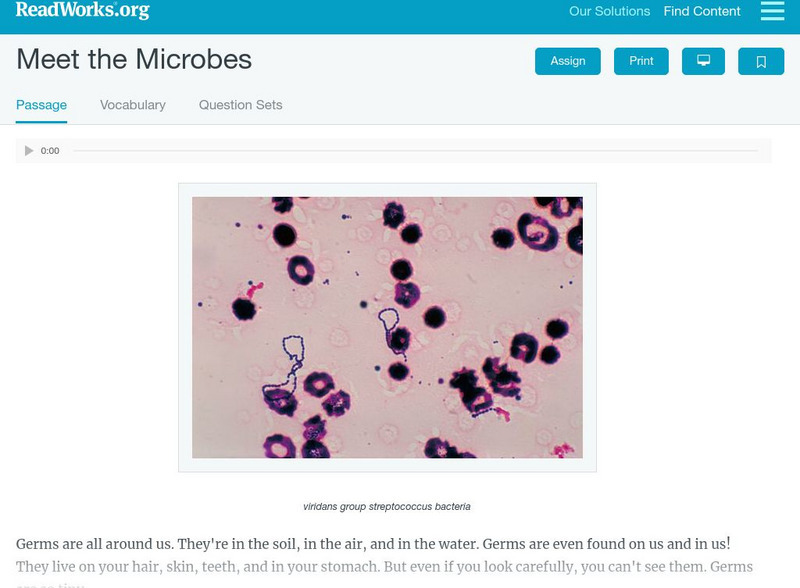Bookmark this passage with the bookmark icon
800x588 pixels.
(761, 61)
